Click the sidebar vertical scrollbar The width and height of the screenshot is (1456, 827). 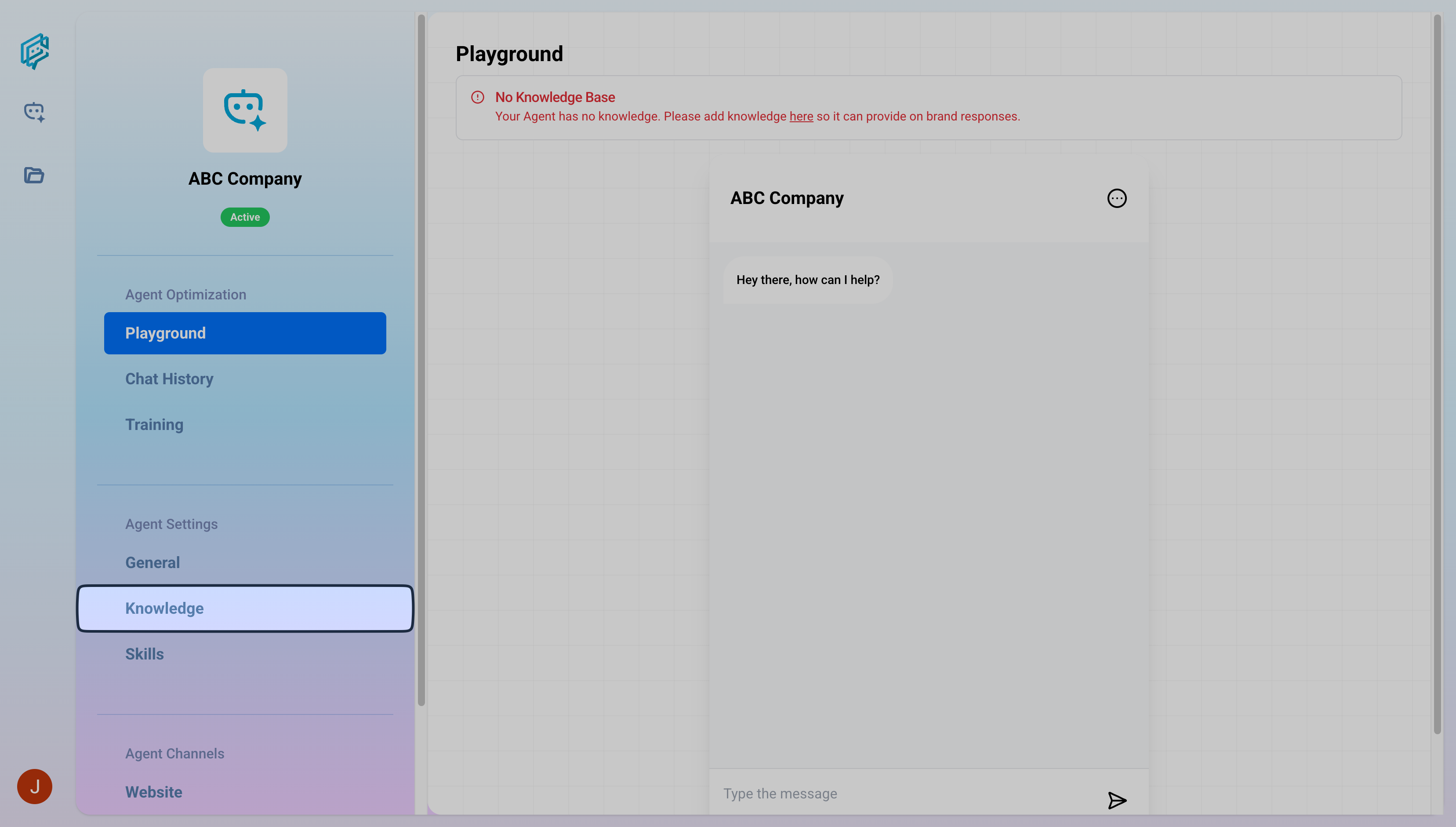click(x=421, y=360)
